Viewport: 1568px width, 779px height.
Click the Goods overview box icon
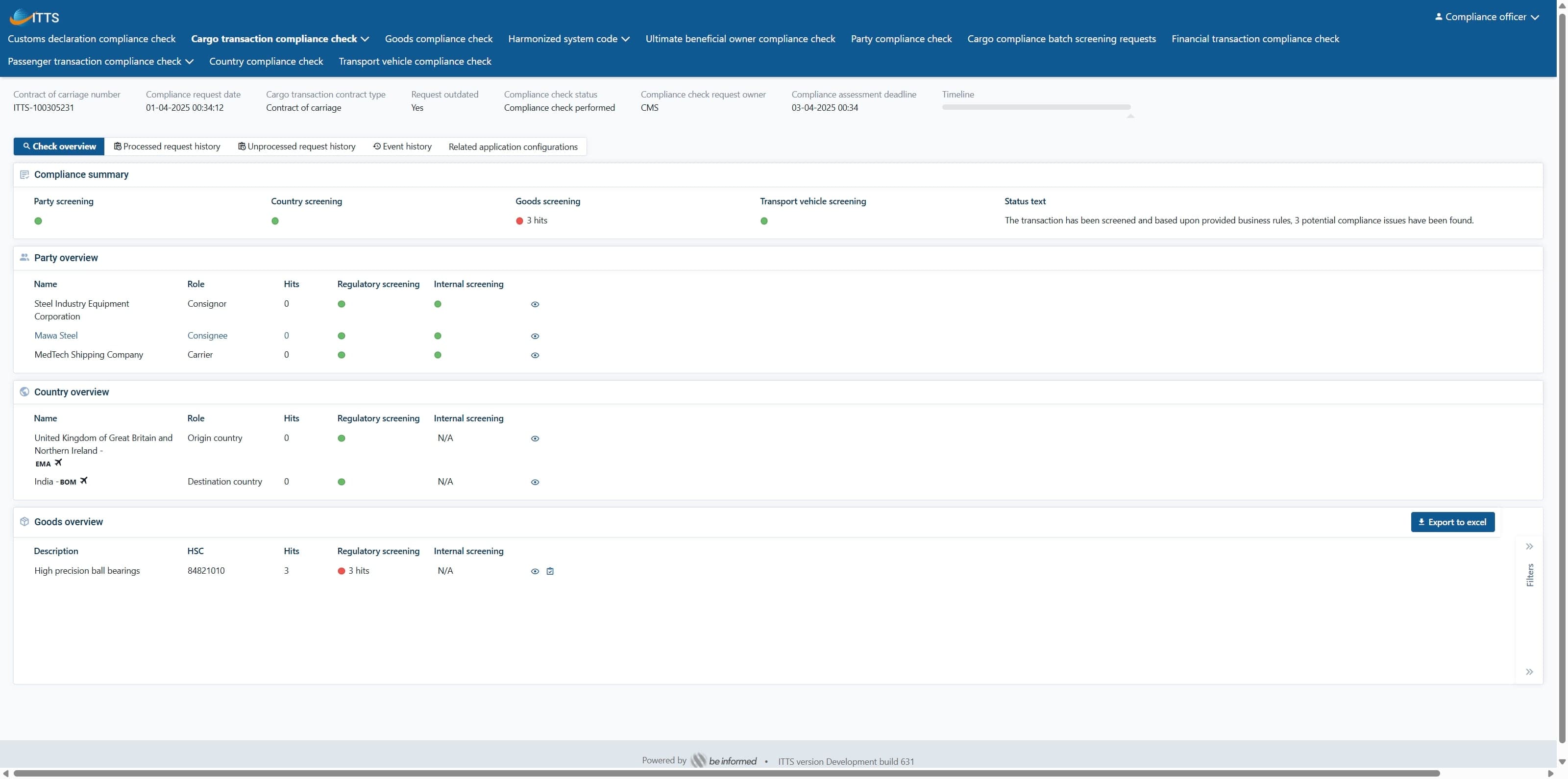click(x=24, y=522)
